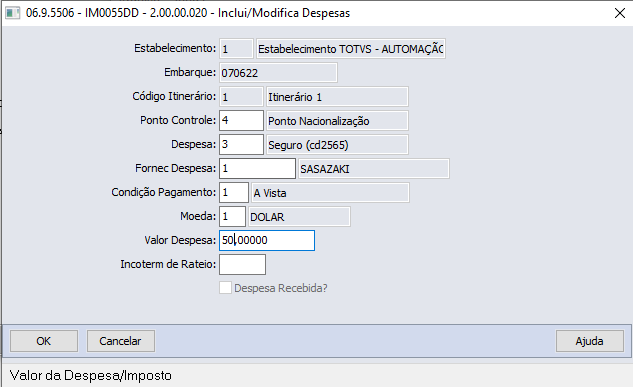The image size is (633, 387).
Task: Click the Ponto Nacionalização description
Action: pos(337,120)
